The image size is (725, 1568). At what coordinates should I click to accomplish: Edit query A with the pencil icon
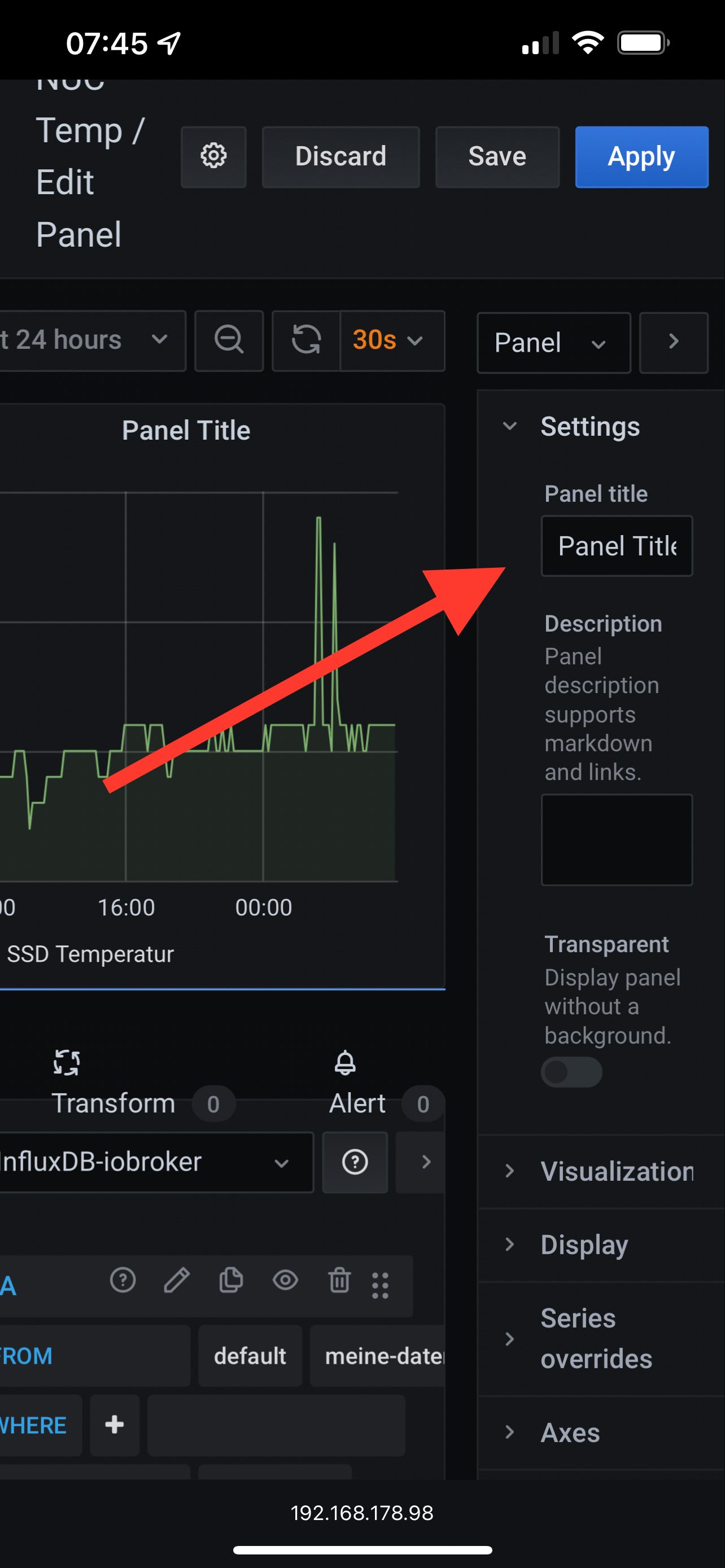177,1280
